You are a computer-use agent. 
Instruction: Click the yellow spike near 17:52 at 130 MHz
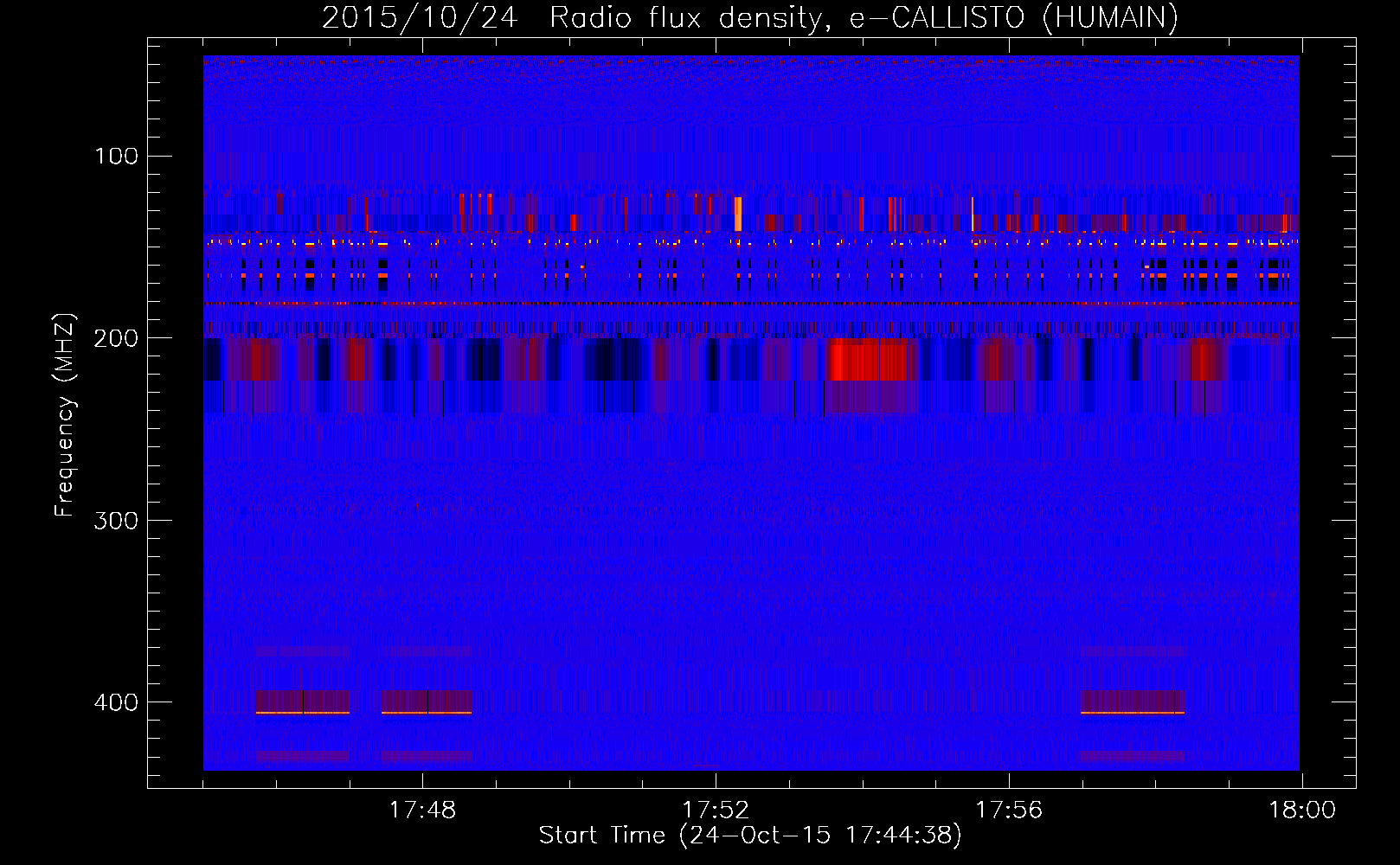(x=738, y=214)
